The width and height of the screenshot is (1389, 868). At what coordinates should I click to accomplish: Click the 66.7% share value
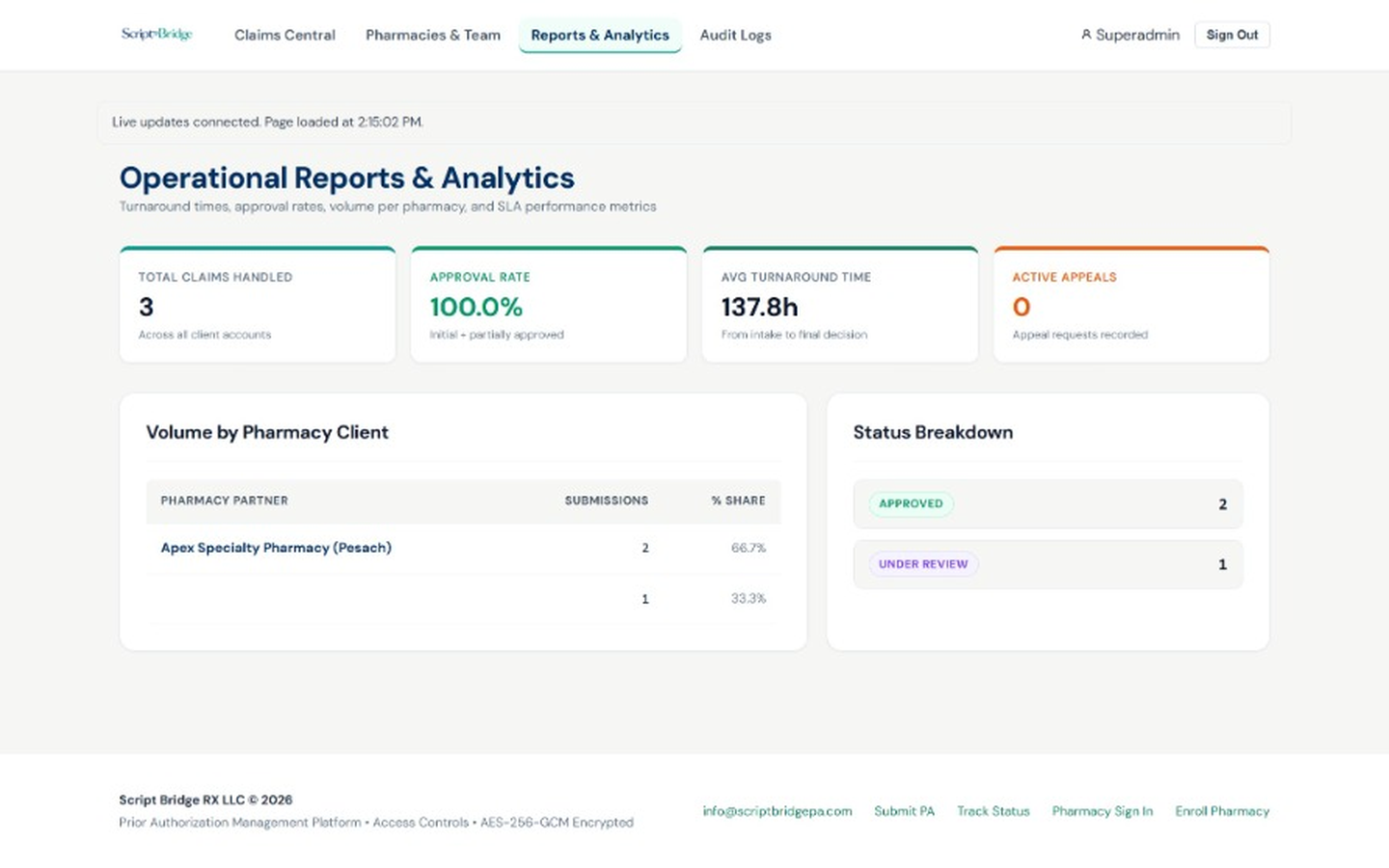749,548
